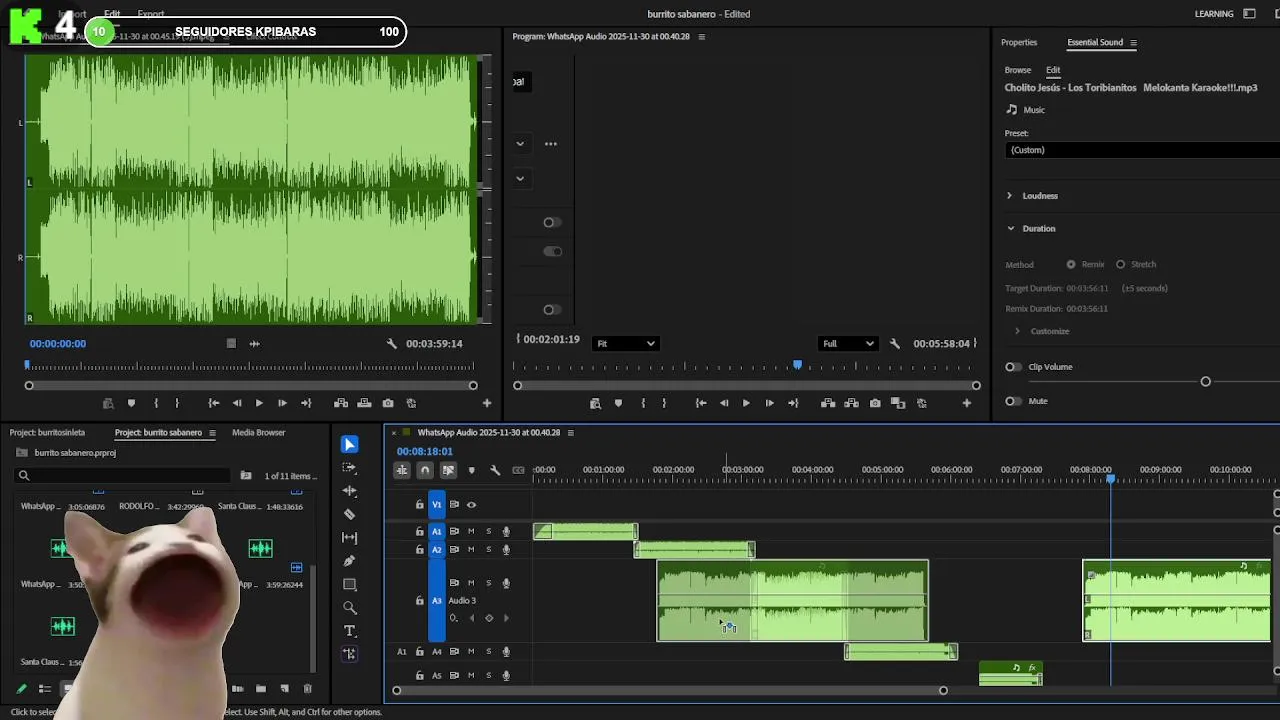
Task: Solo track A2 with S button
Action: [489, 550]
